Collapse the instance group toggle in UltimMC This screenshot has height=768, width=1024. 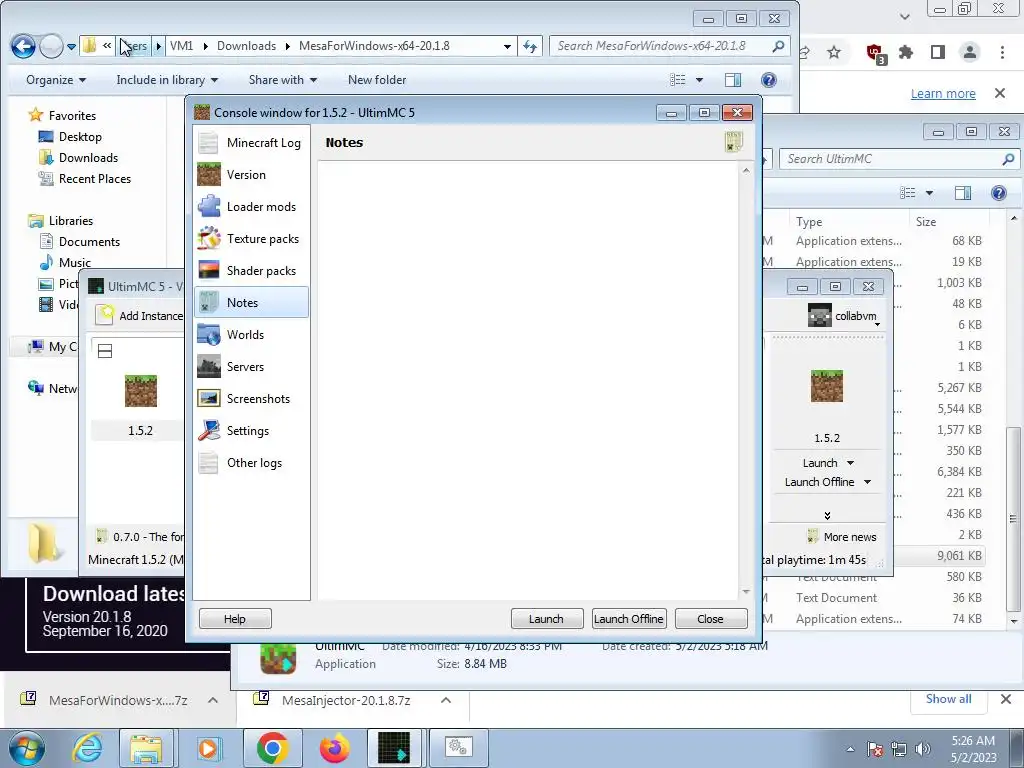(x=104, y=351)
